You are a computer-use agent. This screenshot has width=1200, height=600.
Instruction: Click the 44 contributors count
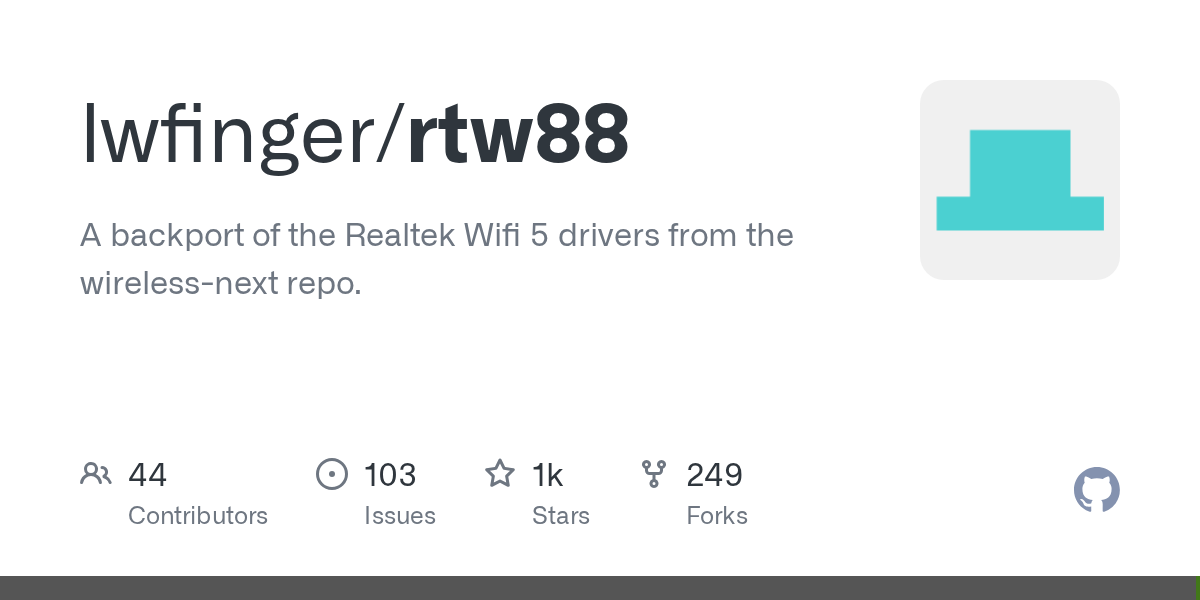[147, 475]
